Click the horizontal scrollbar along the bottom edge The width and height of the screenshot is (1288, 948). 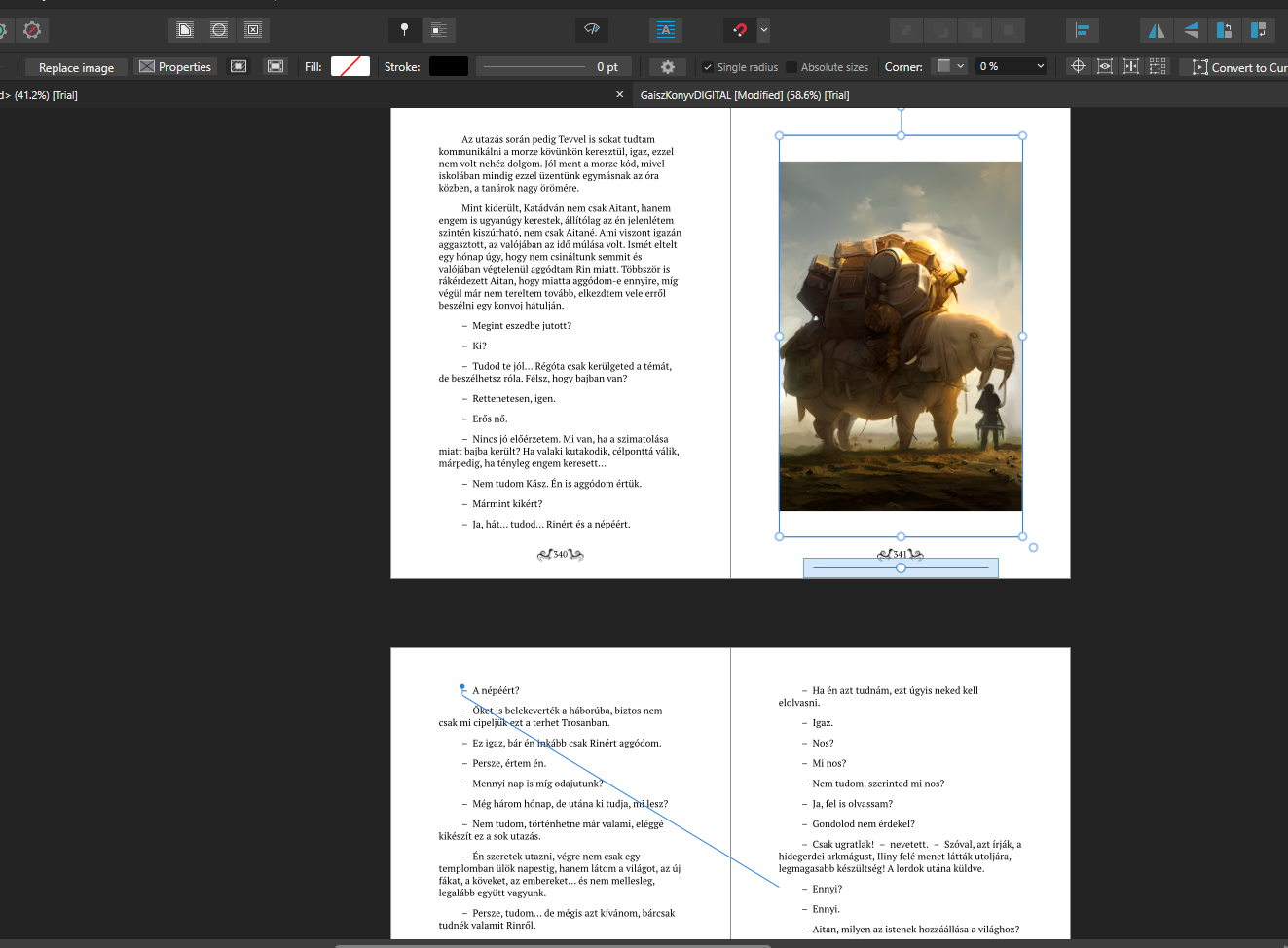click(553, 945)
